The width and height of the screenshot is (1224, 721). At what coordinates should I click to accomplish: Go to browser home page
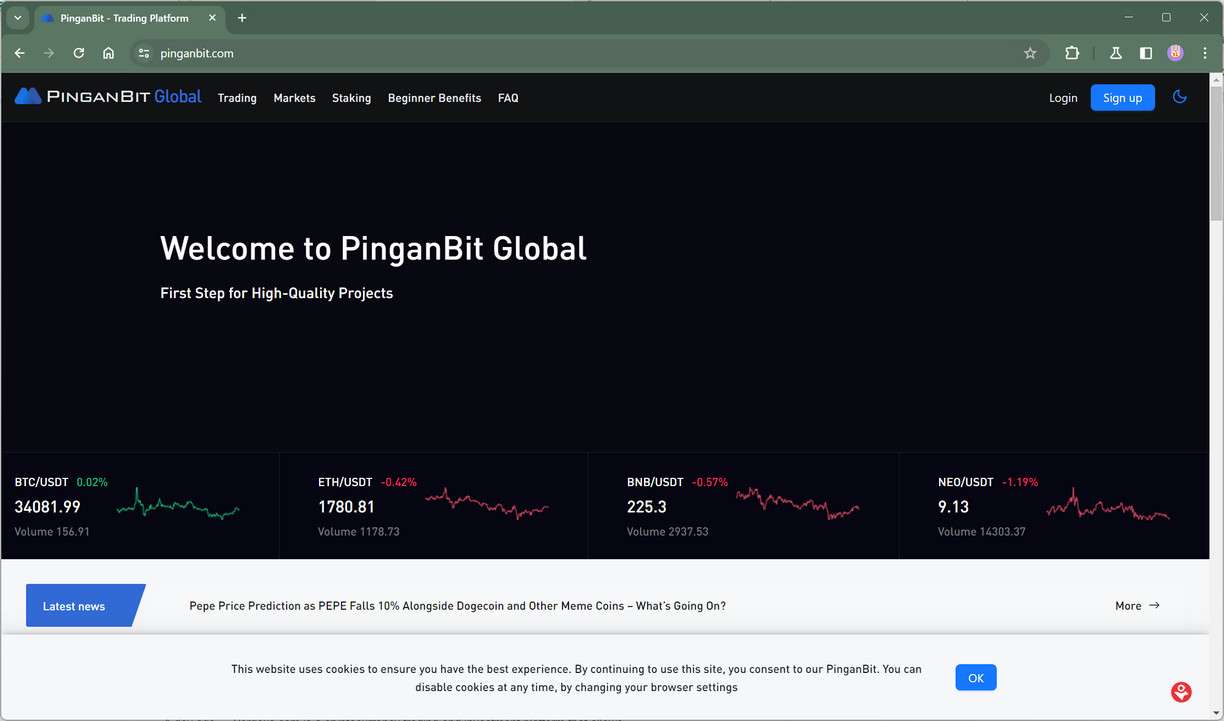tap(109, 53)
